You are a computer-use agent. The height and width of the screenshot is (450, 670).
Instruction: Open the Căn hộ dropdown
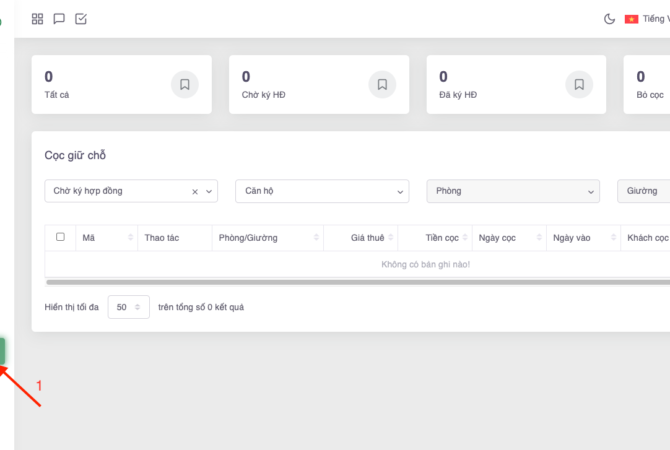pyautogui.click(x=321, y=191)
